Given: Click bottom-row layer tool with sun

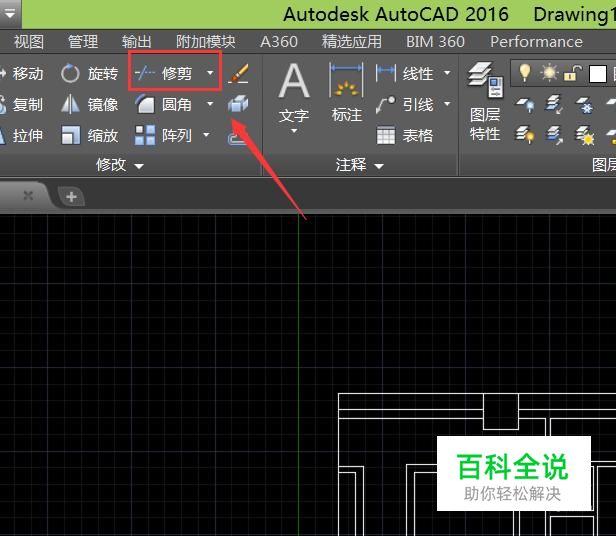Looking at the screenshot, I should tap(585, 135).
